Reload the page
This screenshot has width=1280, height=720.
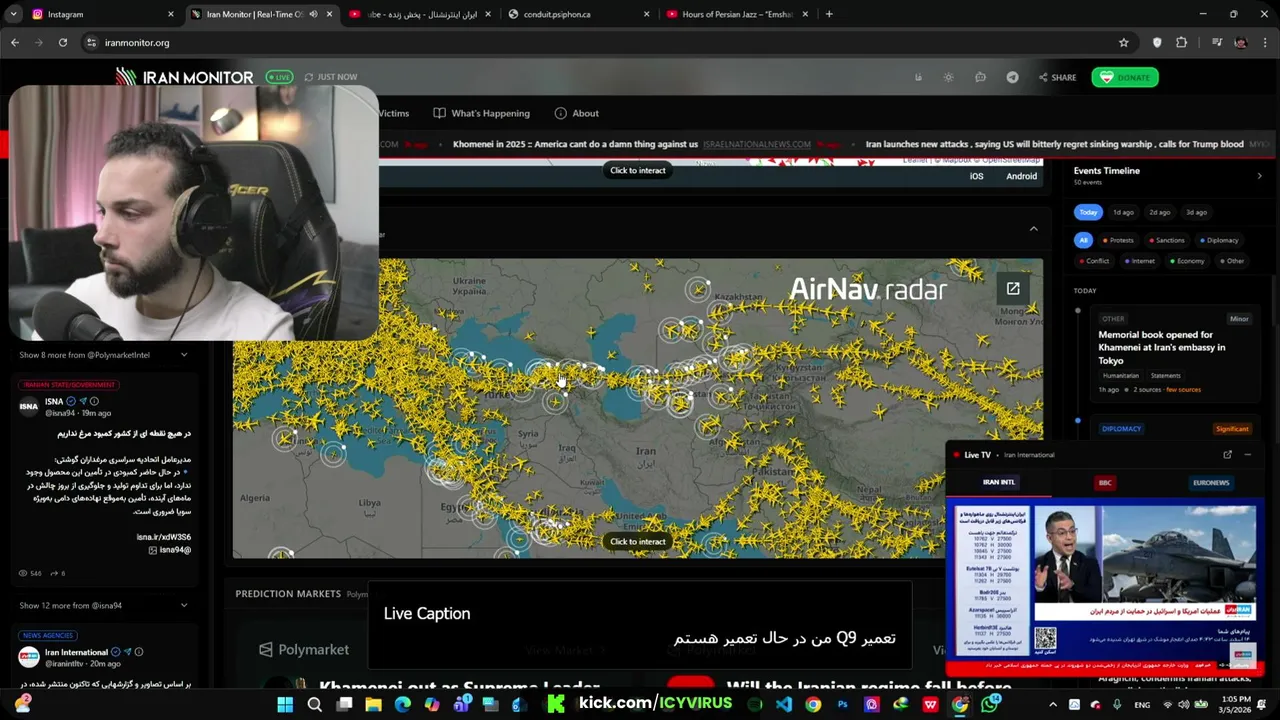point(62,42)
